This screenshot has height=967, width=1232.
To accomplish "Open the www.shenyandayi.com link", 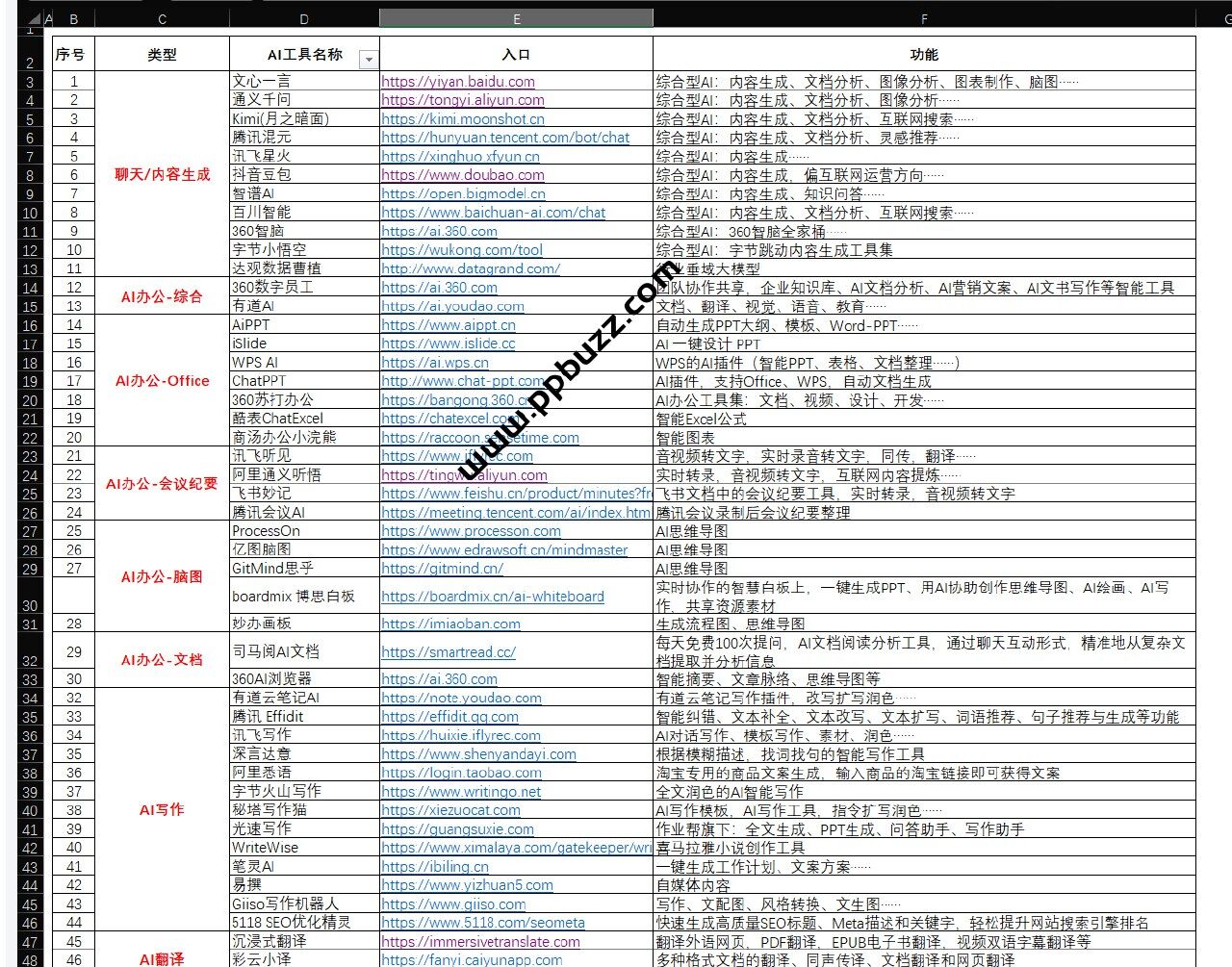I will pyautogui.click(x=479, y=754).
